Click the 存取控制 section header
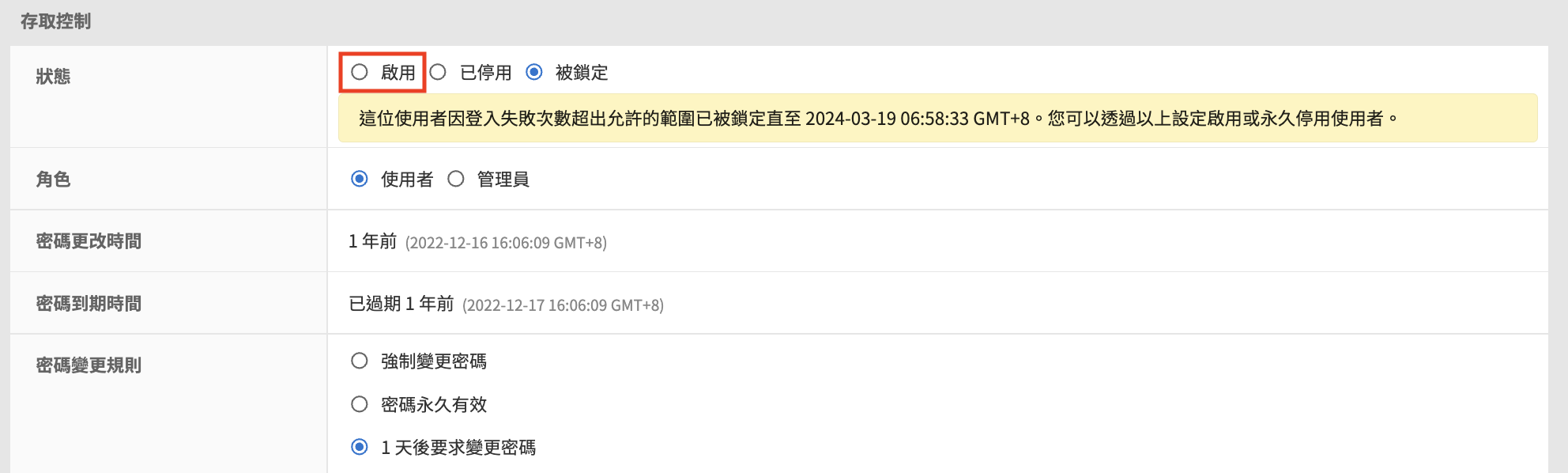This screenshot has height=473, width=1568. click(x=55, y=21)
